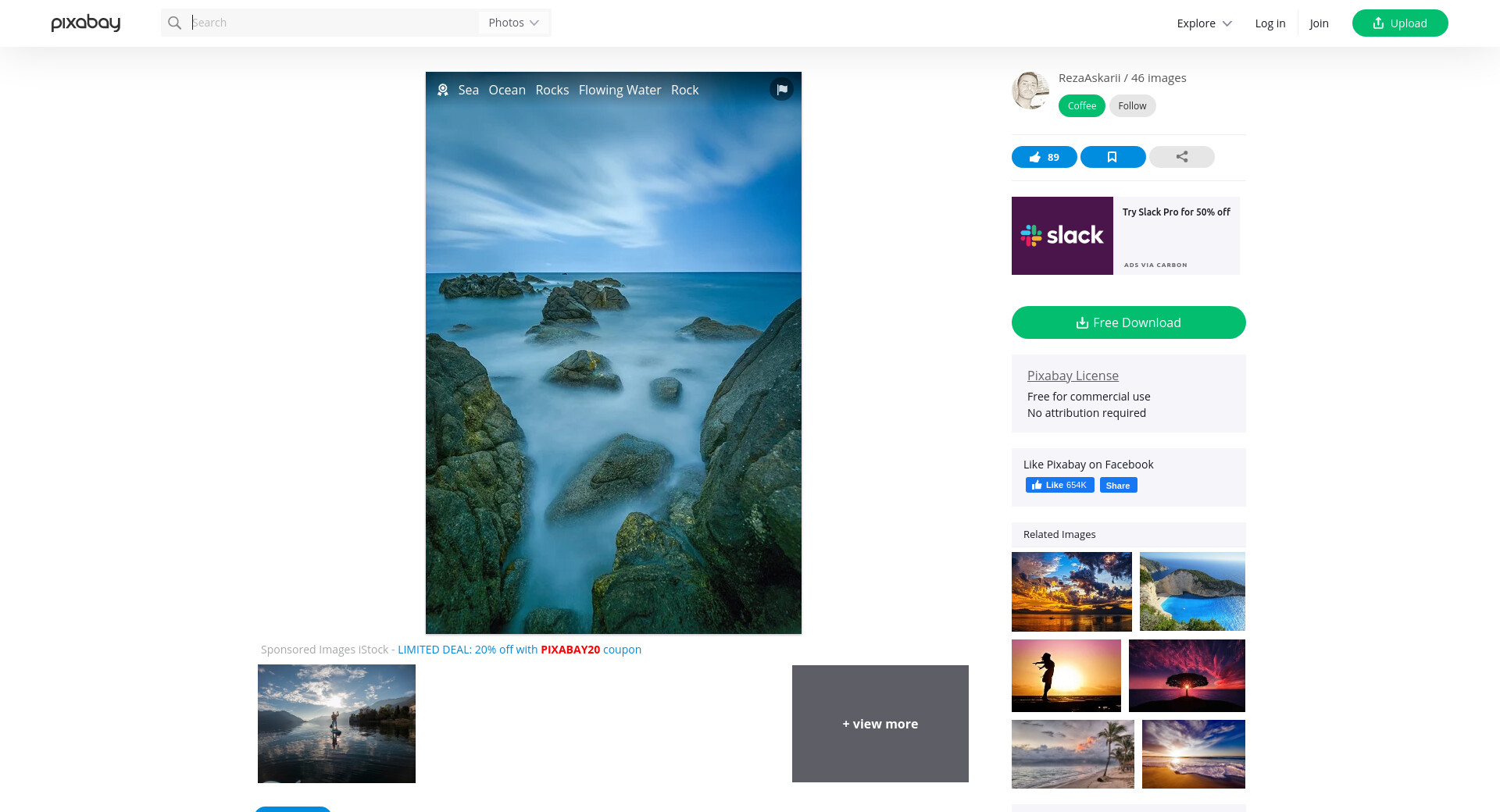Click the Upload button
The height and width of the screenshot is (812, 1500).
1399,23
